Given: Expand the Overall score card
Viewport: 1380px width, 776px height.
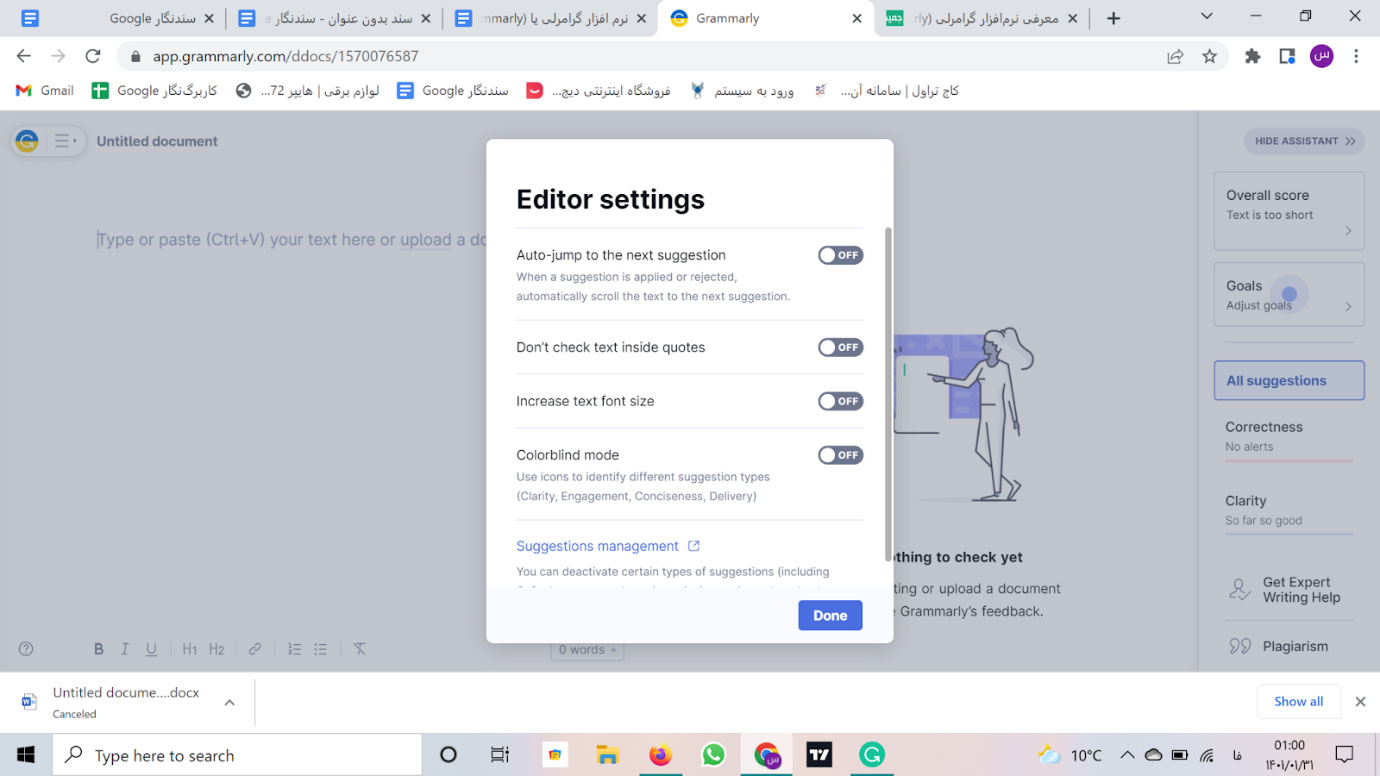Looking at the screenshot, I should [x=1289, y=211].
